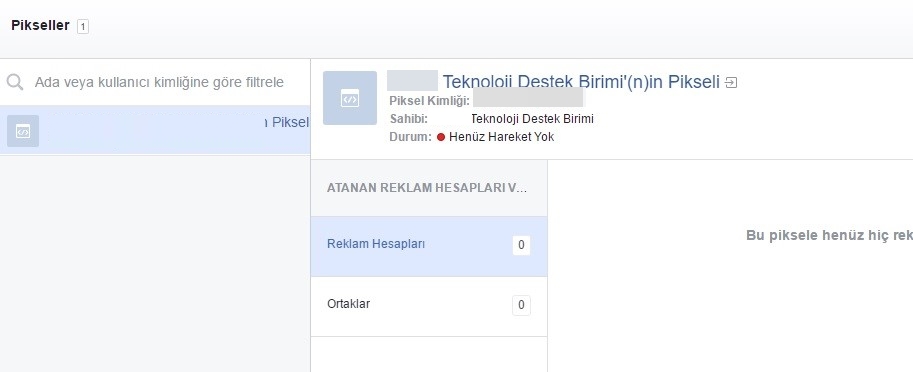Image resolution: width=913 pixels, height=372 pixels.
Task: Click the '0' count badge for Ortaklar
Action: click(521, 305)
